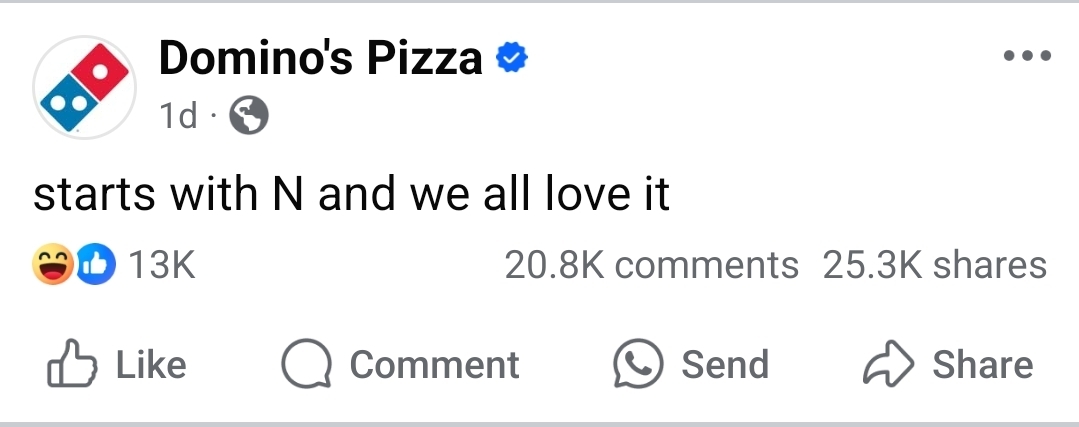Open the three-dot post options menu
Viewport: 1079px width, 427px height.
coord(1026,56)
